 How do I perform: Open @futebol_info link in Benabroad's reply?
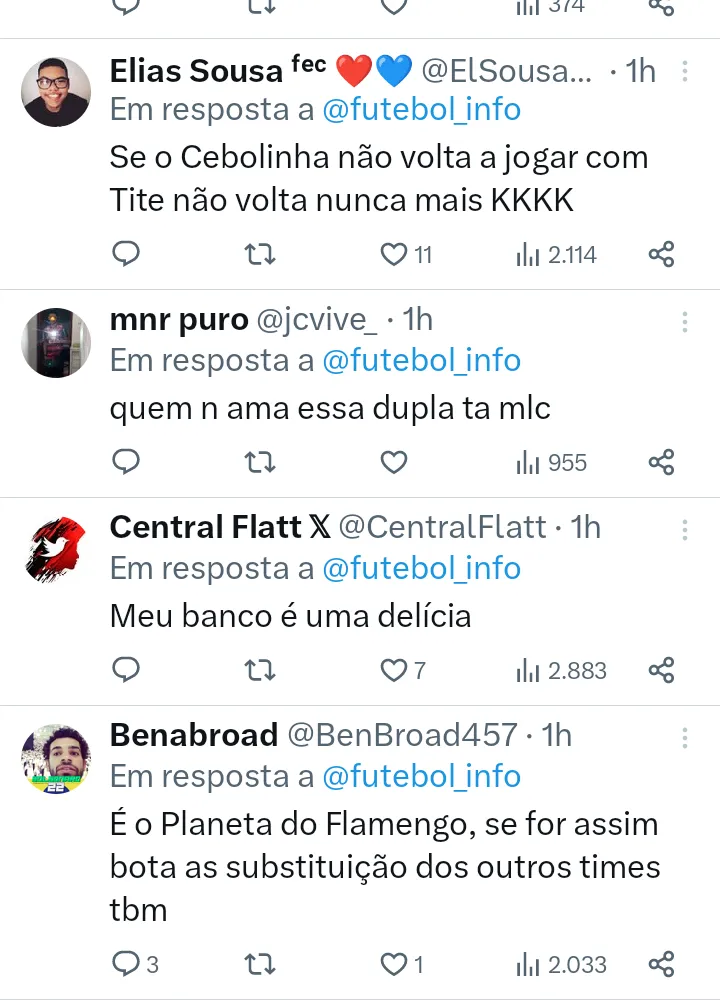421,776
